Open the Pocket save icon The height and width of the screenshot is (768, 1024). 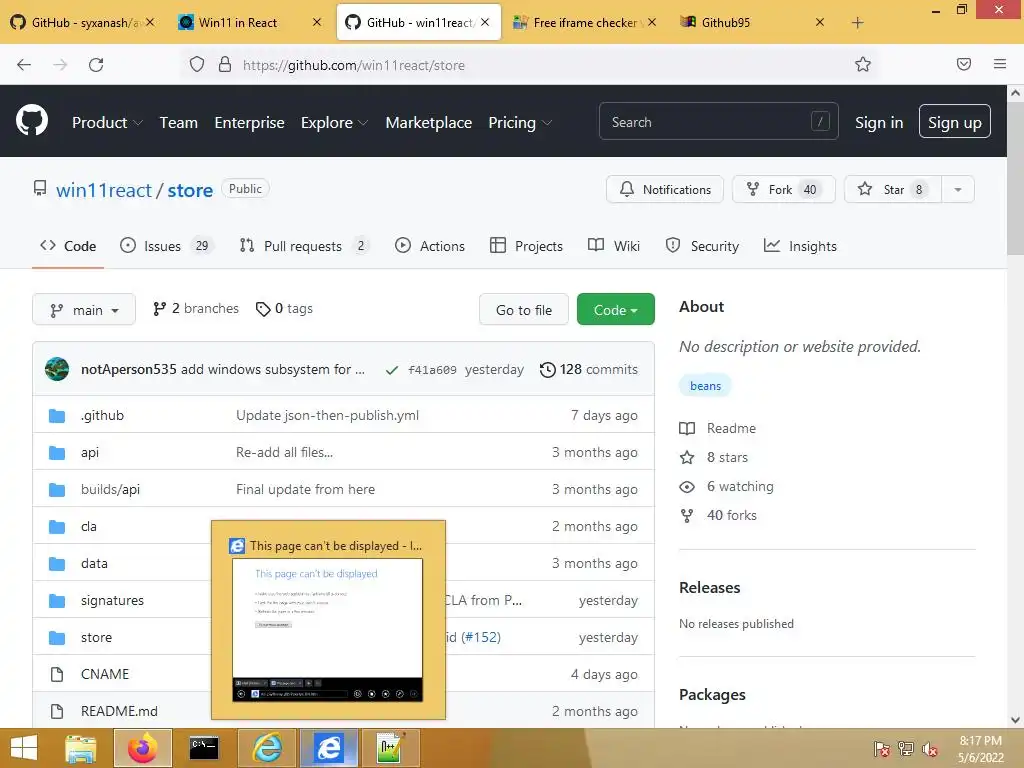coord(963,64)
